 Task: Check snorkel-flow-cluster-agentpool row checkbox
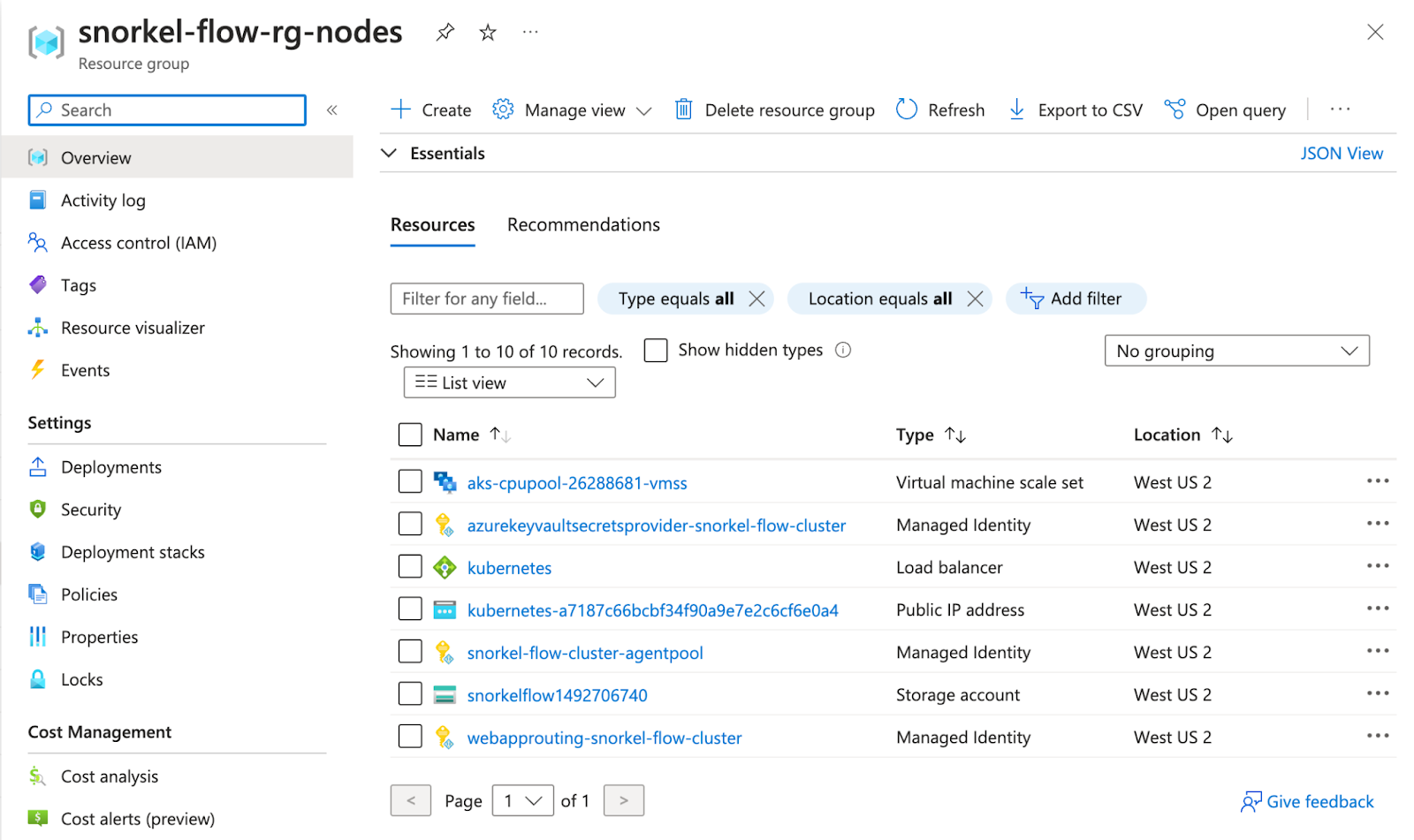(410, 651)
